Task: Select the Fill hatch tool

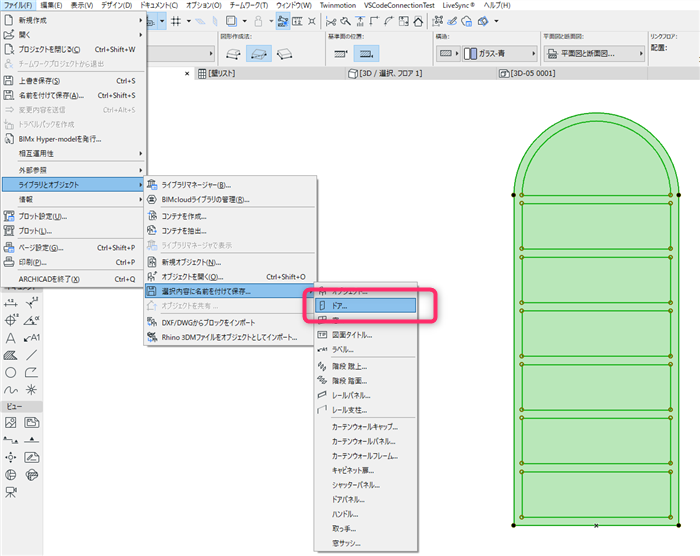Action: [x=11, y=355]
